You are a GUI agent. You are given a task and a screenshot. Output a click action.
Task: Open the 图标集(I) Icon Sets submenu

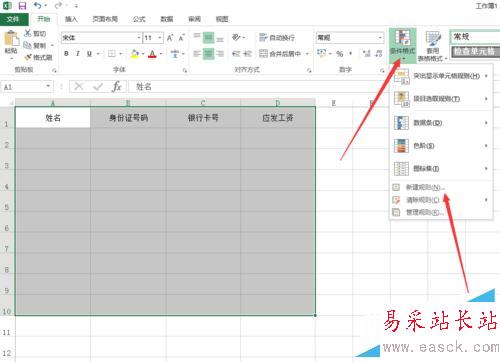pyautogui.click(x=440, y=168)
